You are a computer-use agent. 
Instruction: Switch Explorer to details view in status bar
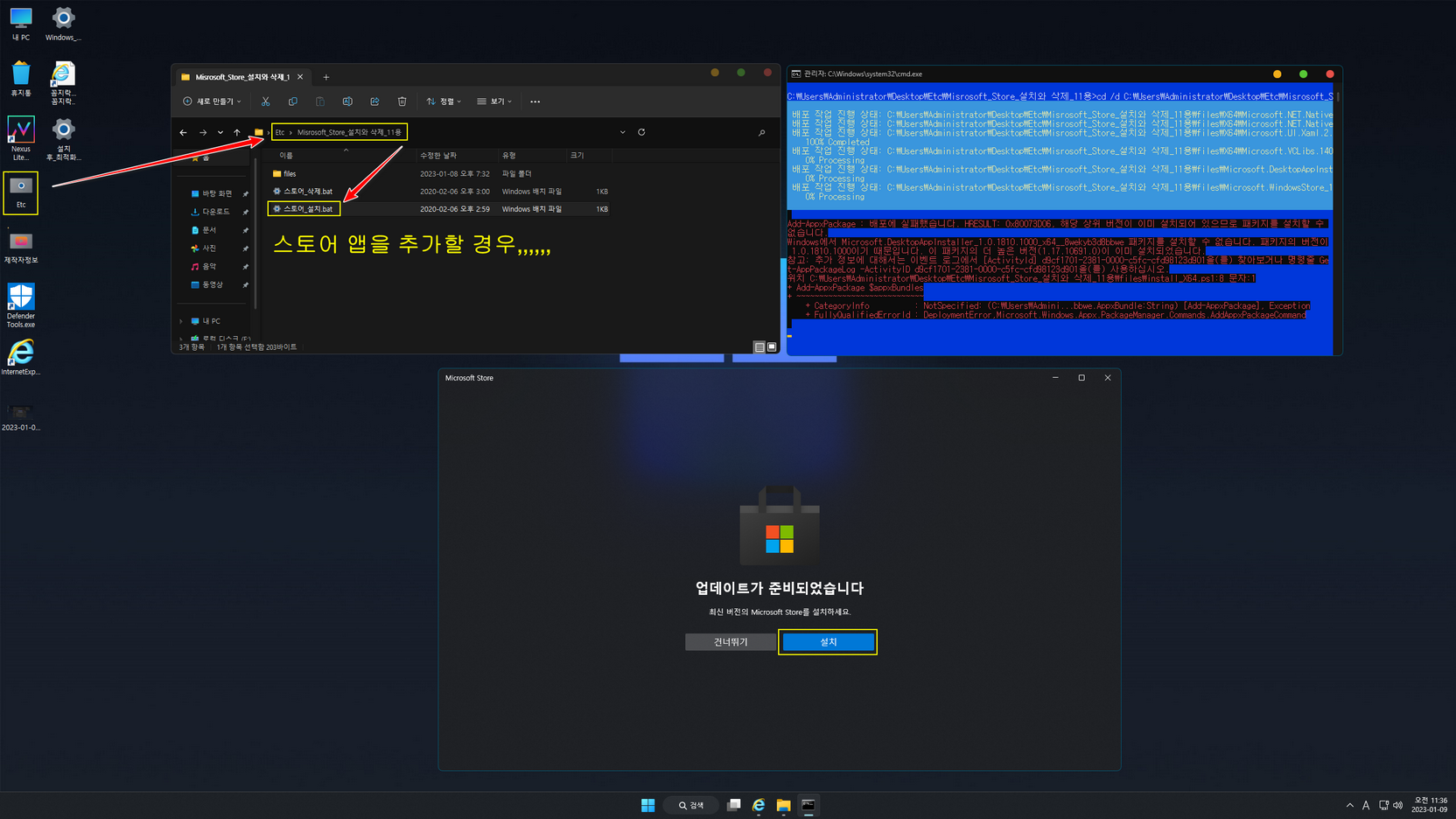point(759,347)
